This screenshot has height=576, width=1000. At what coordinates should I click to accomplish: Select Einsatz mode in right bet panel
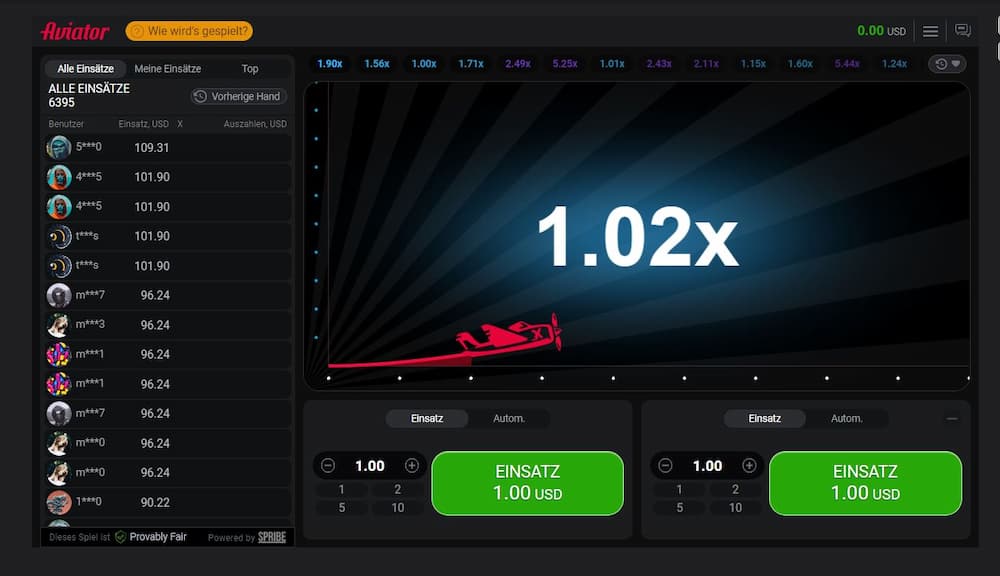(764, 419)
